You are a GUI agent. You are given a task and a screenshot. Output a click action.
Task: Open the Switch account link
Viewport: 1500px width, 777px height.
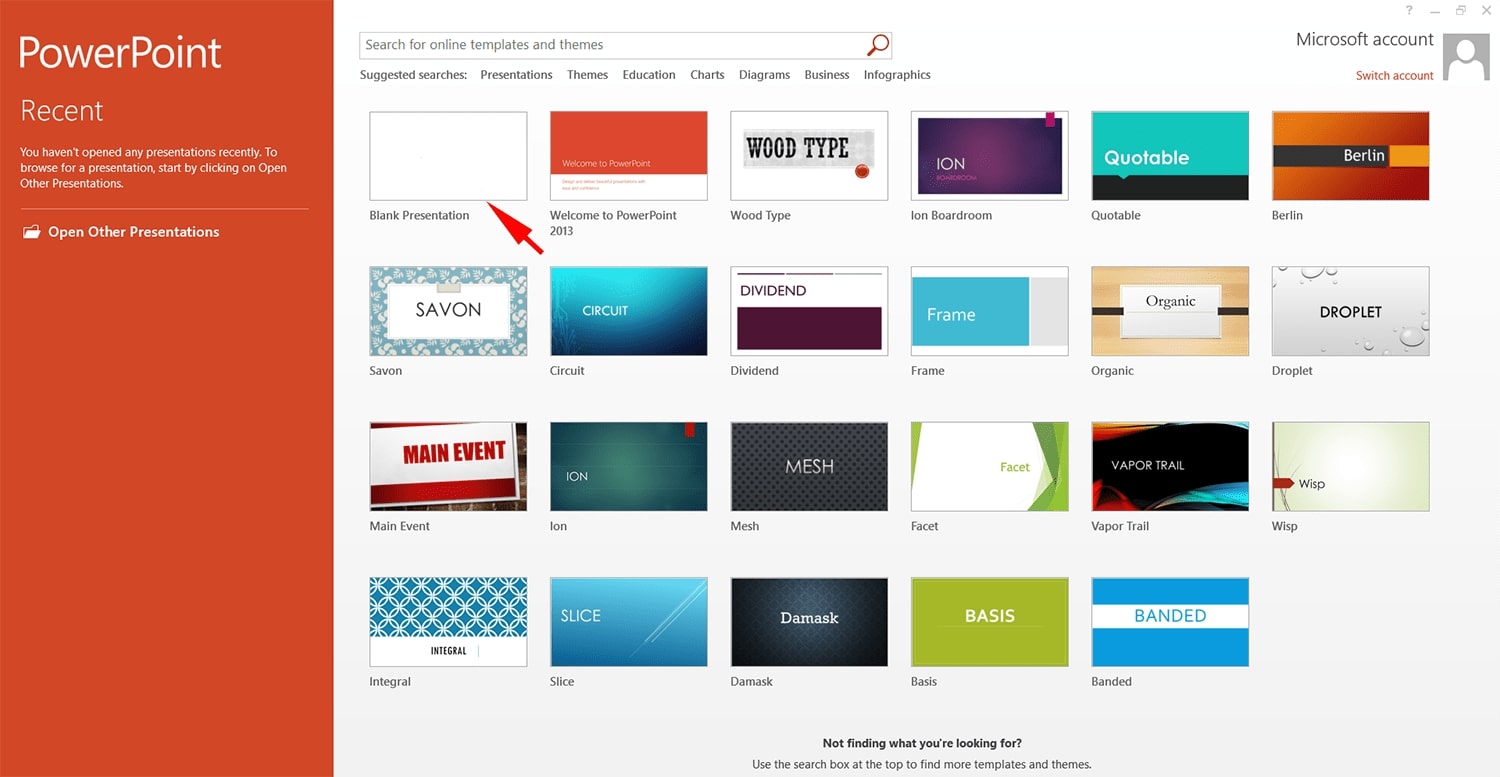(x=1394, y=76)
